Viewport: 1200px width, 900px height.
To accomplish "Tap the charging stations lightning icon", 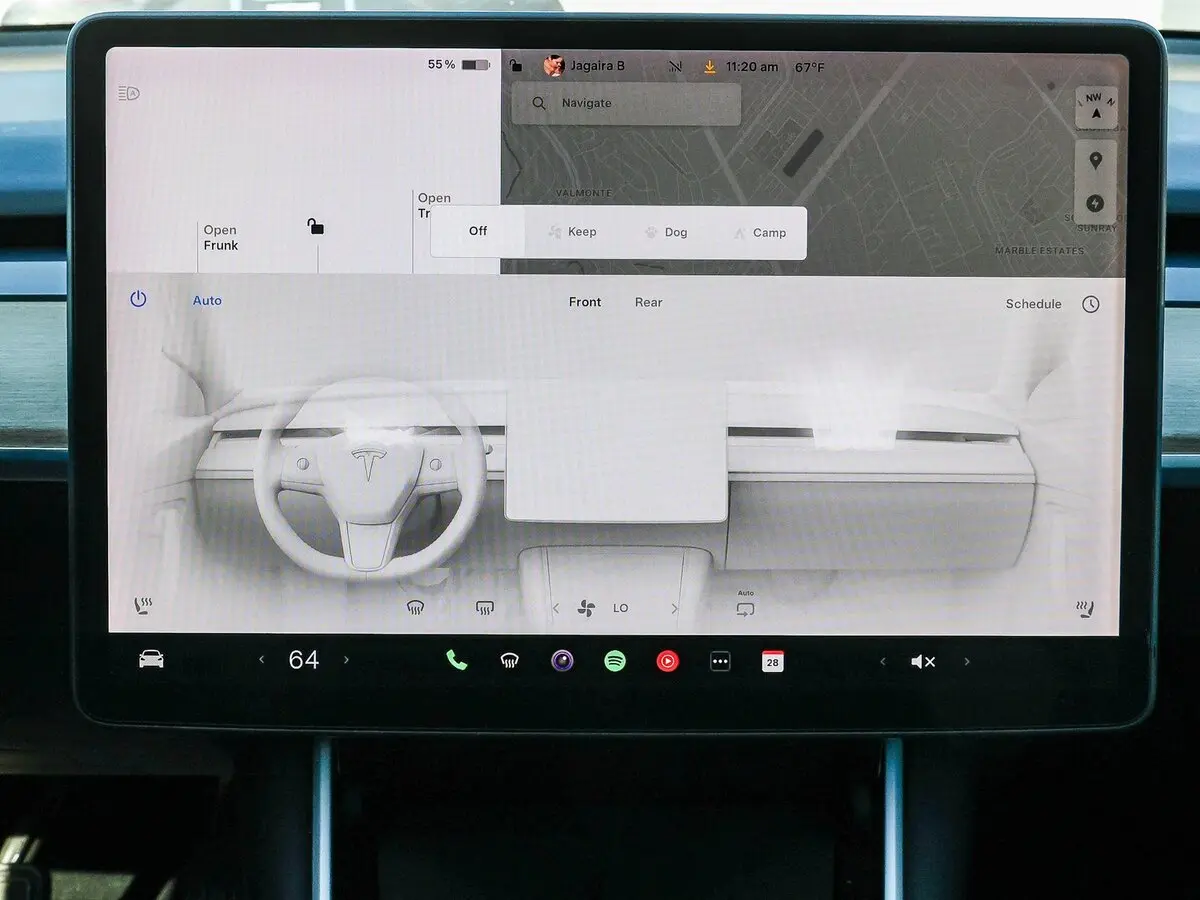I will [x=1095, y=204].
